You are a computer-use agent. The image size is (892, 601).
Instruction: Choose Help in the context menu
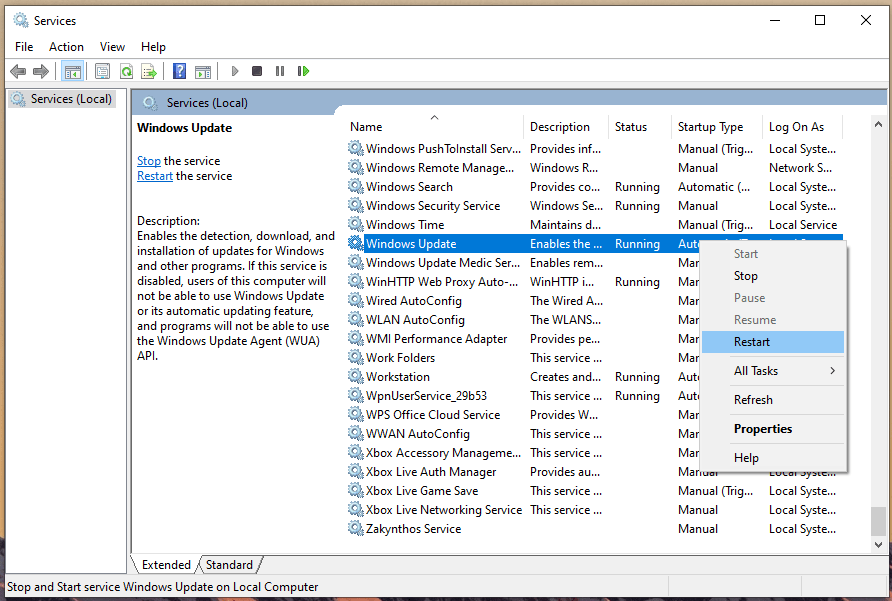tap(773, 458)
